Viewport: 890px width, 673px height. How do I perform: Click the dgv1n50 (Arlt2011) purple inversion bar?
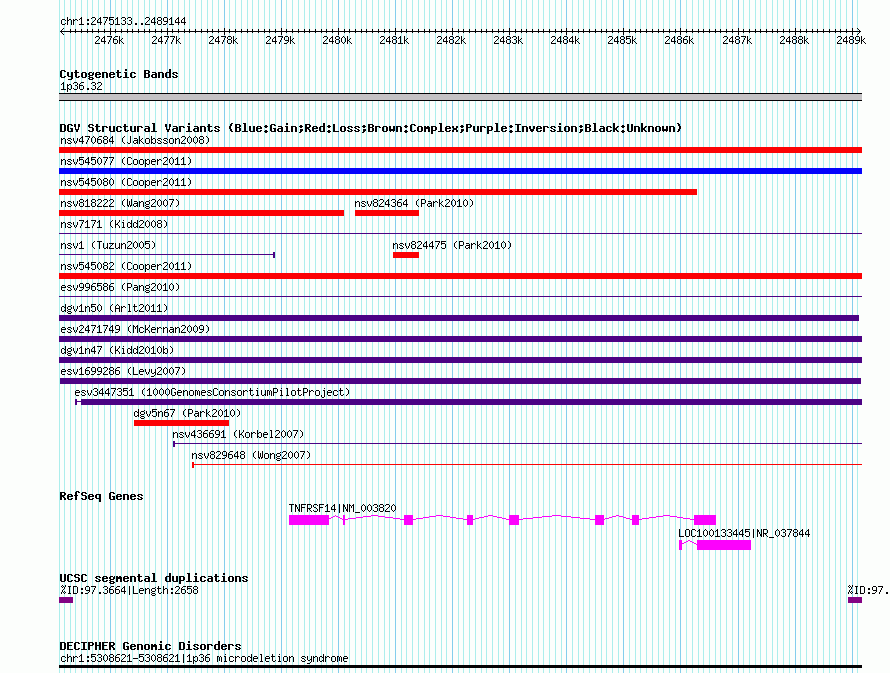pyautogui.click(x=459, y=318)
